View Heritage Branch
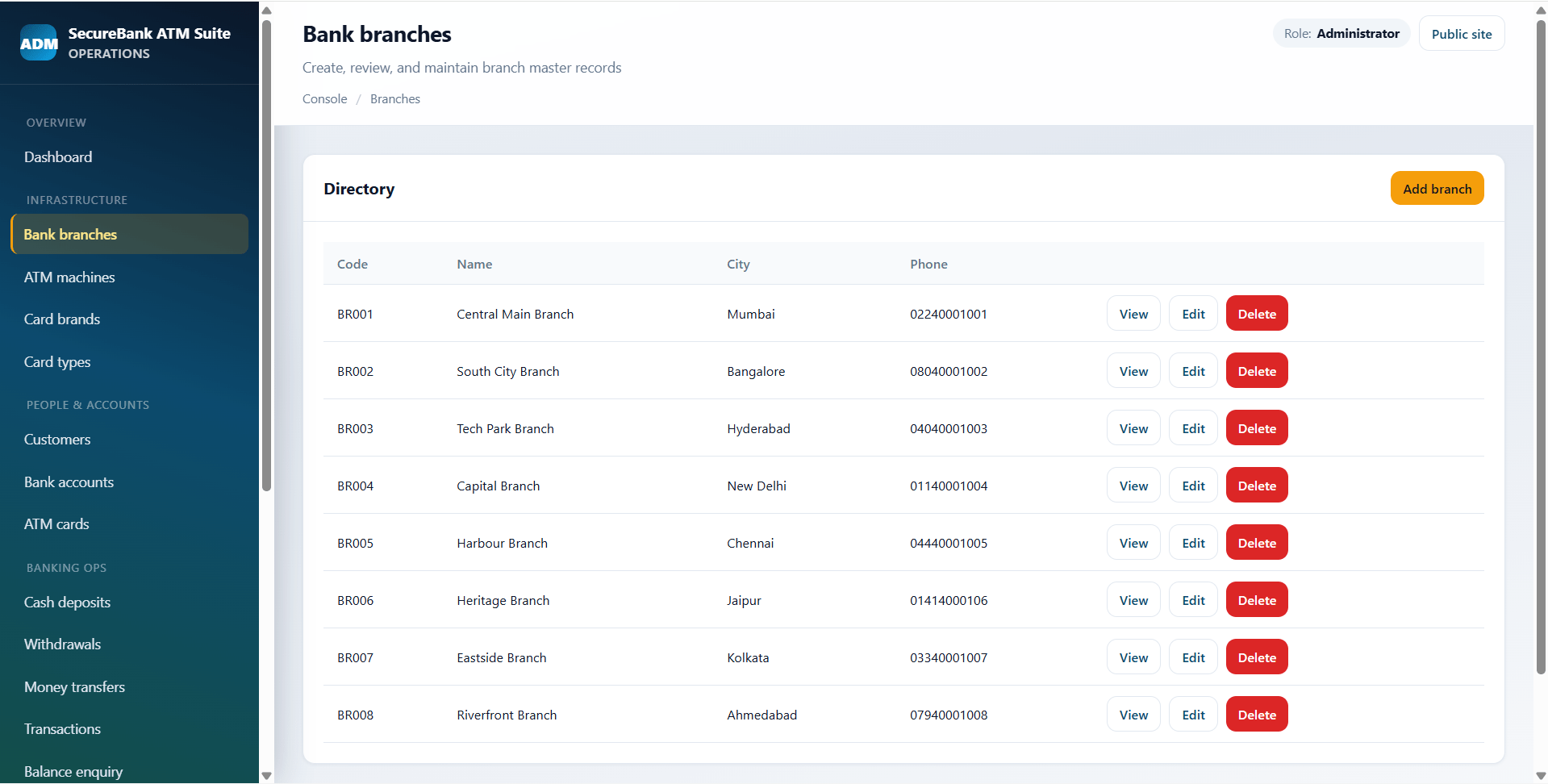The height and width of the screenshot is (784, 1548). 1133,600
